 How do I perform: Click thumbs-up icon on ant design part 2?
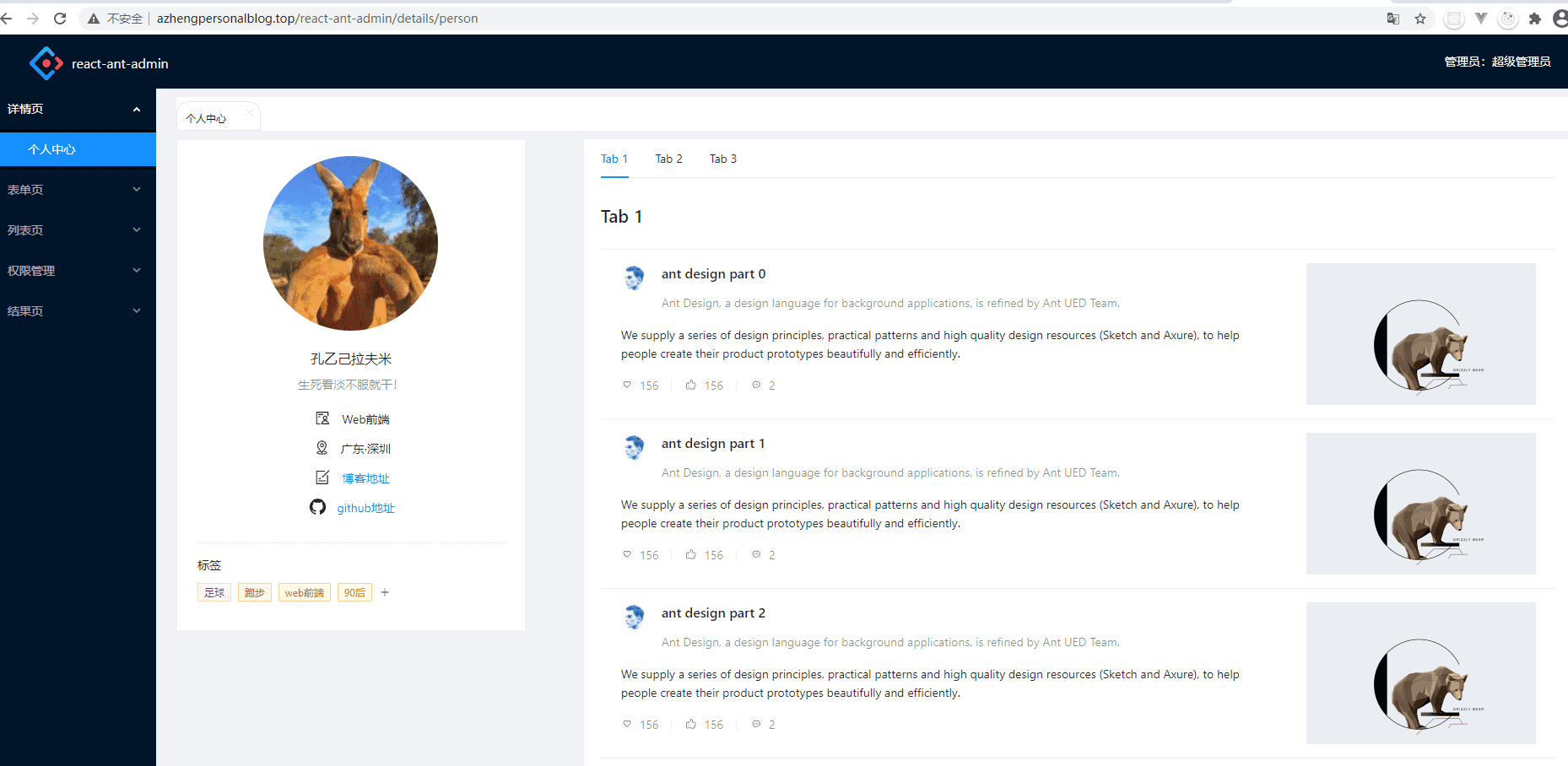tap(691, 724)
